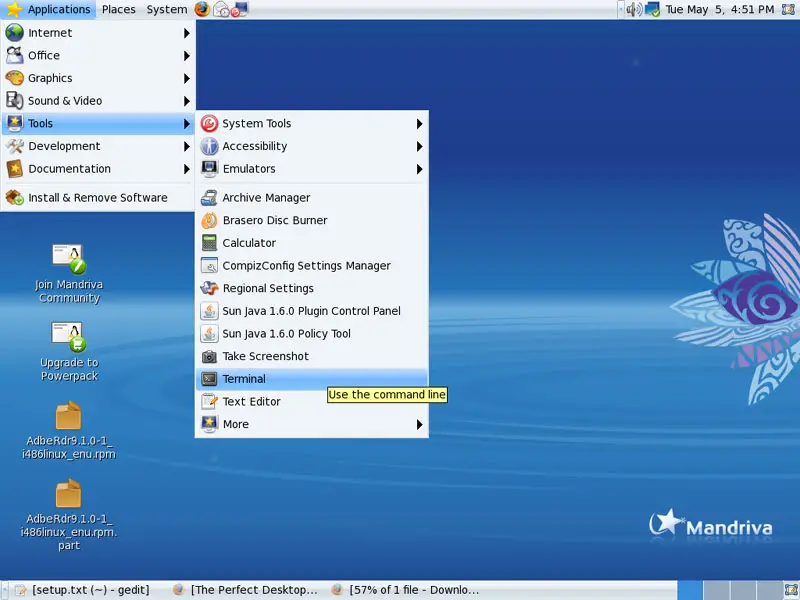Select the AdbeRdr9.1.0-1_i486linux_enu.rpm desktop file
This screenshot has height=600, width=800.
(x=69, y=430)
